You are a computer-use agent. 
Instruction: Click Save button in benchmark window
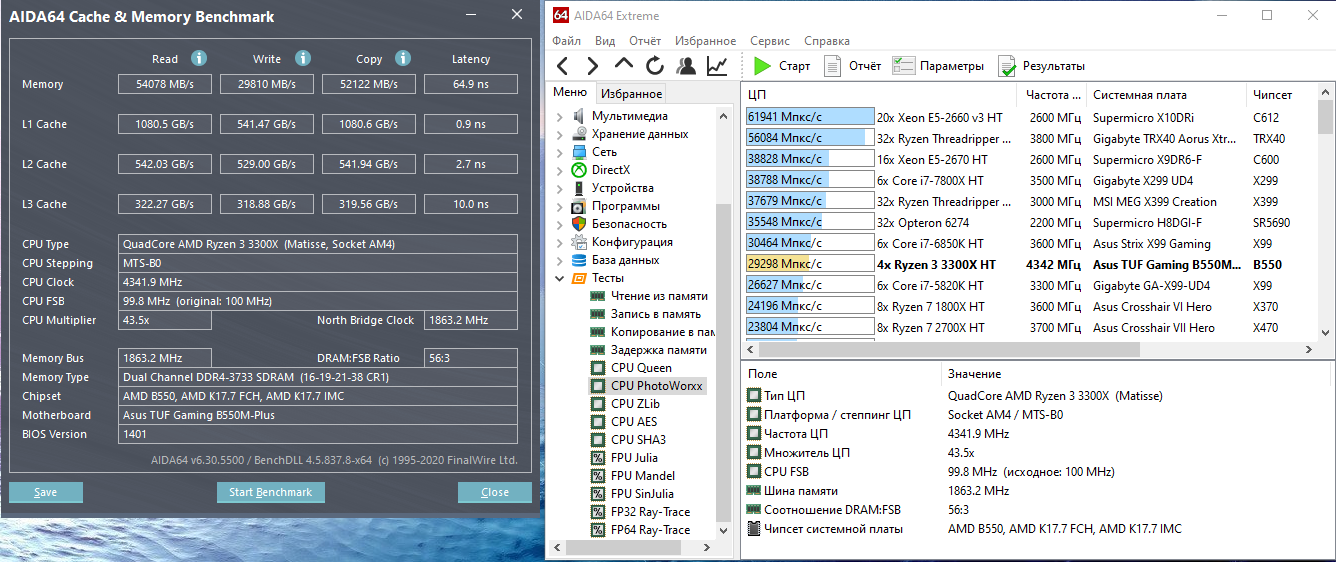(46, 492)
